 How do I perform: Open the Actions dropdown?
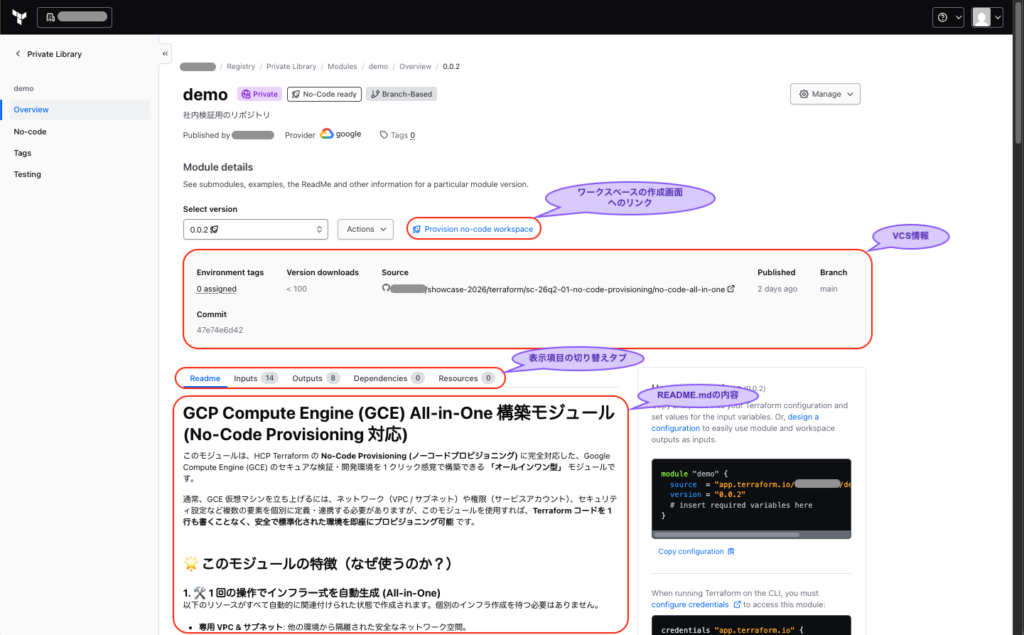(x=366, y=229)
